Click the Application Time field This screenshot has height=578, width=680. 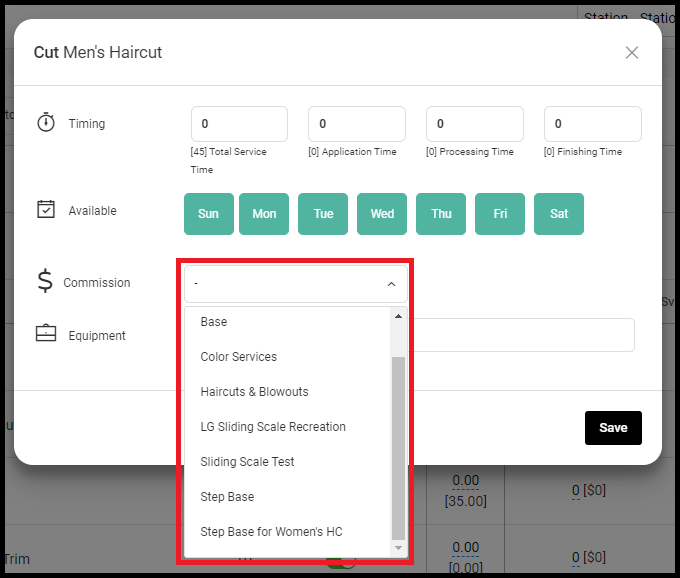357,124
